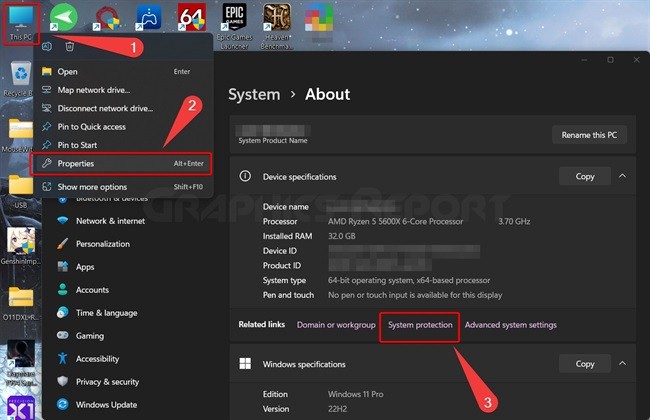
Task: Choose Pin to Start in context menu
Action: (123, 145)
